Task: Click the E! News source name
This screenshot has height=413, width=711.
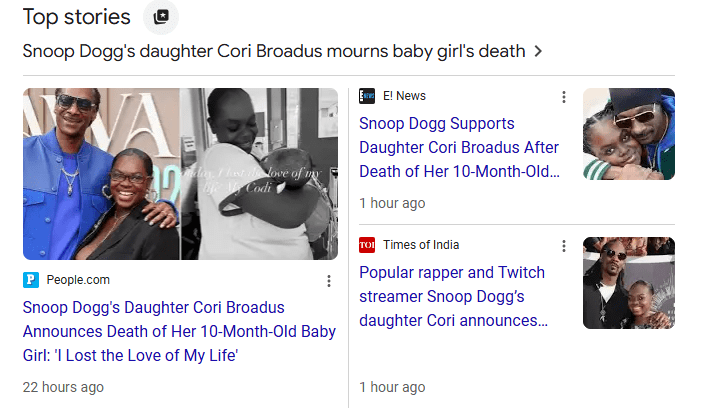Action: [x=404, y=96]
